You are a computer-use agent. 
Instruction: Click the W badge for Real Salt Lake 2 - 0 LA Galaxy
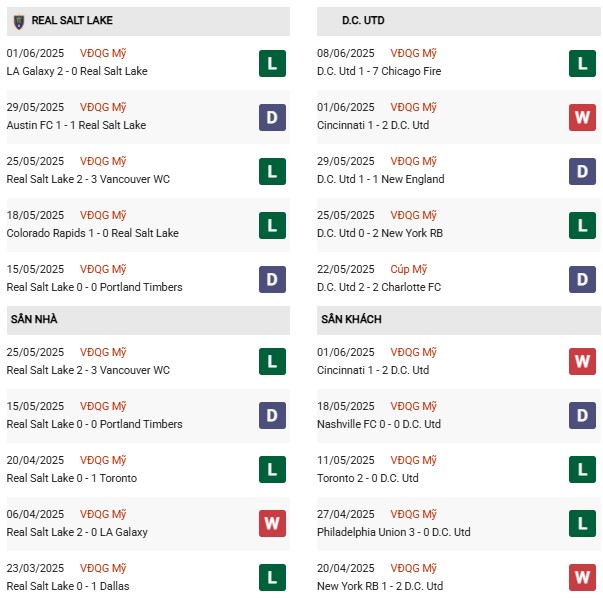272,525
